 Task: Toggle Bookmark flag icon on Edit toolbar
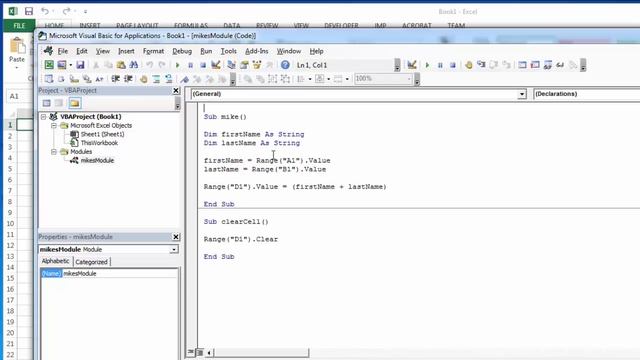point(184,79)
